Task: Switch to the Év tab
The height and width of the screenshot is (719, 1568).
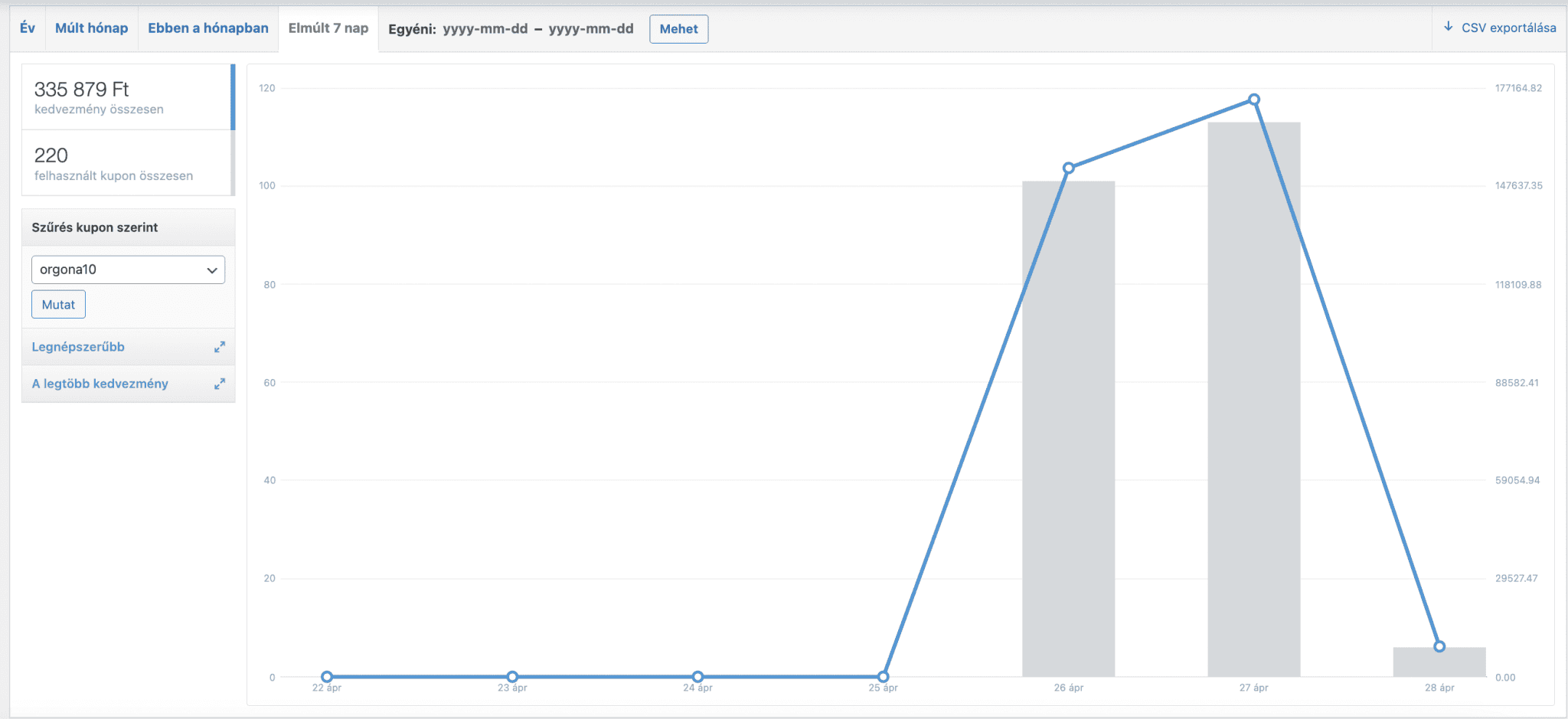Action: tap(28, 28)
